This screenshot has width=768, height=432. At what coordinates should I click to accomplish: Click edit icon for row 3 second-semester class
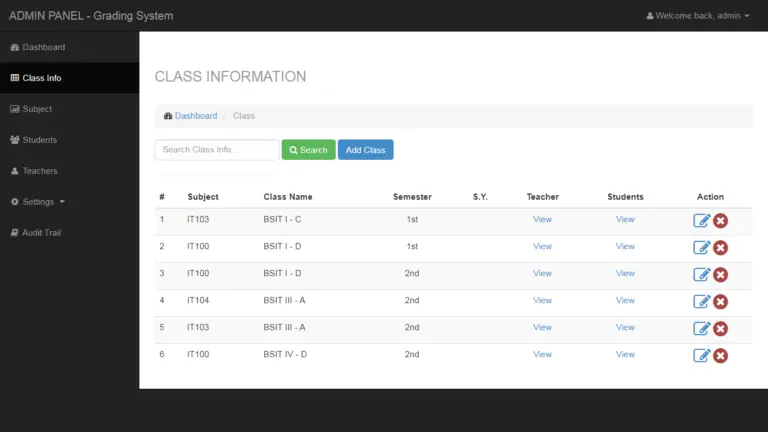coord(701,274)
